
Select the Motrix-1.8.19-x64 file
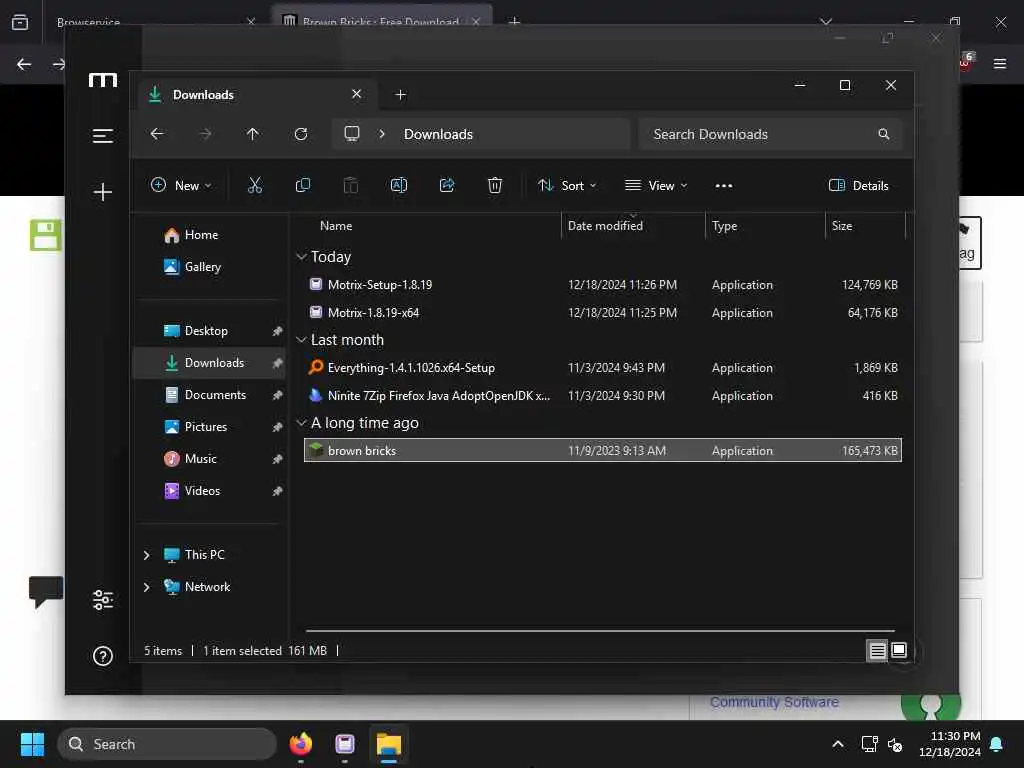(x=603, y=313)
